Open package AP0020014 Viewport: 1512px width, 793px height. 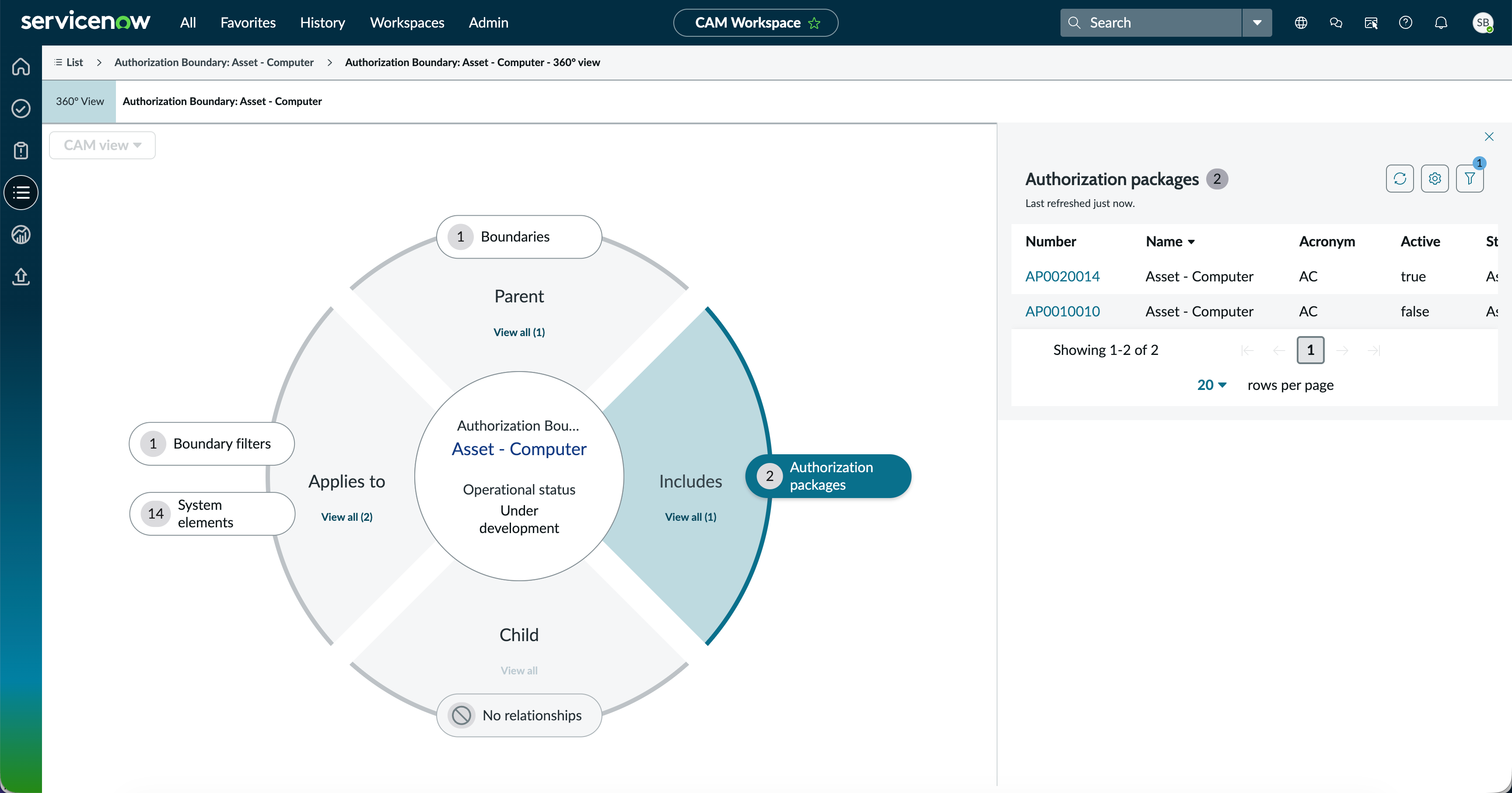click(1062, 277)
